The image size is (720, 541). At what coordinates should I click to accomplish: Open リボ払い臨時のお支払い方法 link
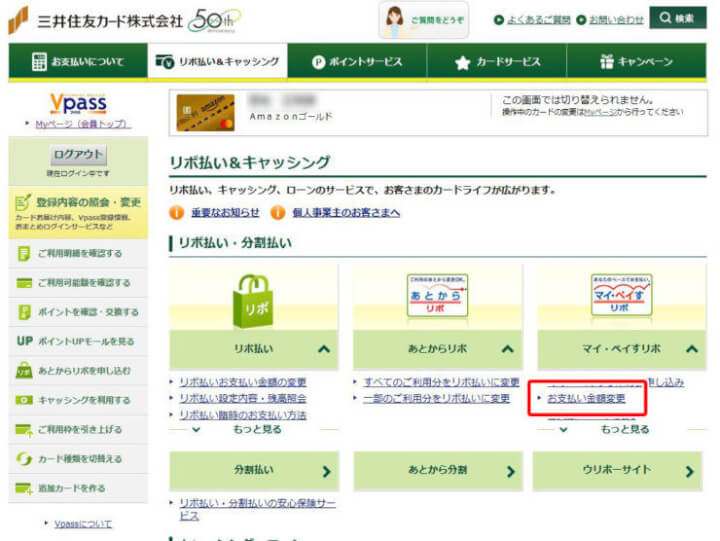[x=243, y=415]
